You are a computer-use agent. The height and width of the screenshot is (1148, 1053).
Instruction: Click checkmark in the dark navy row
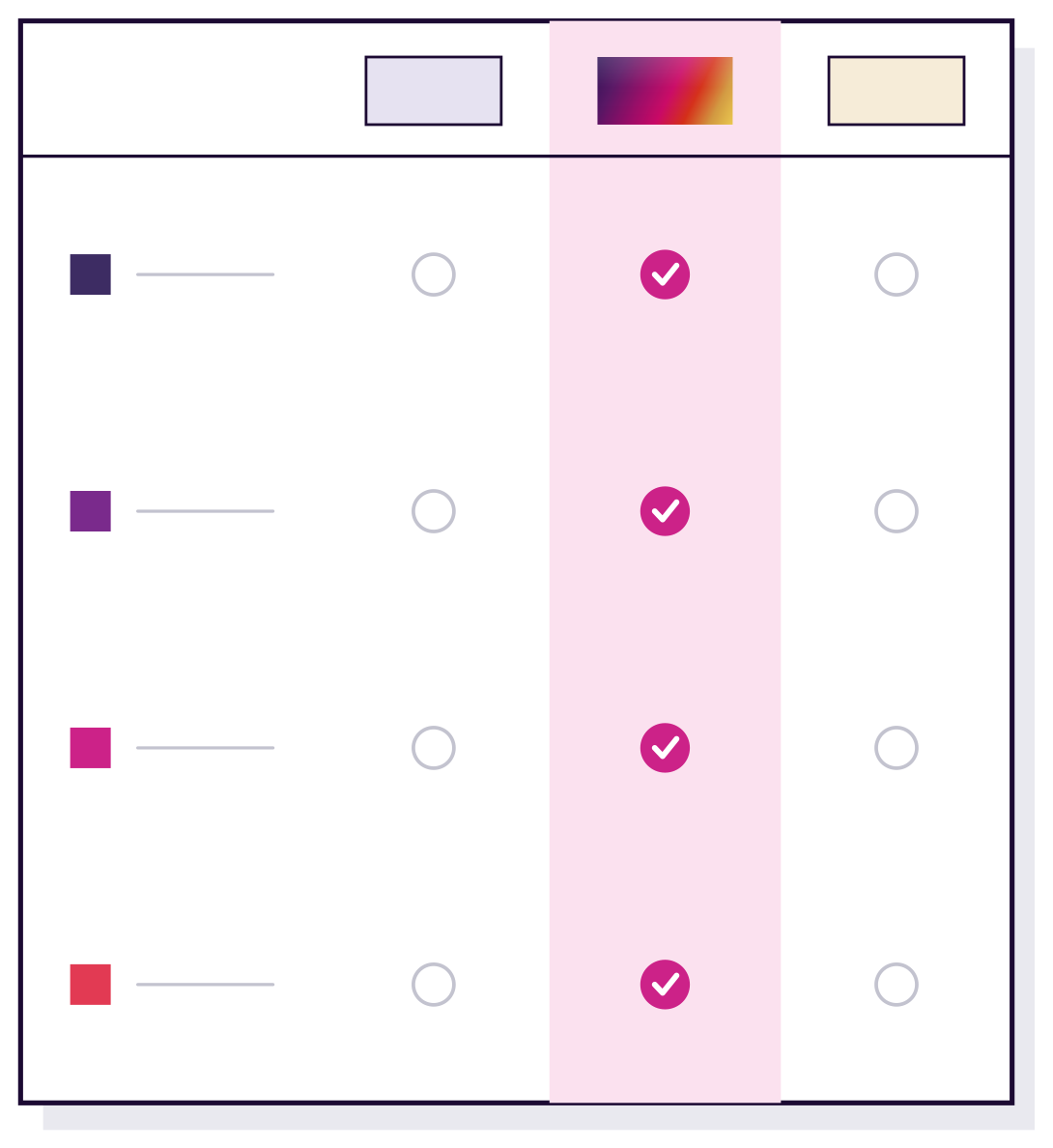tap(666, 274)
